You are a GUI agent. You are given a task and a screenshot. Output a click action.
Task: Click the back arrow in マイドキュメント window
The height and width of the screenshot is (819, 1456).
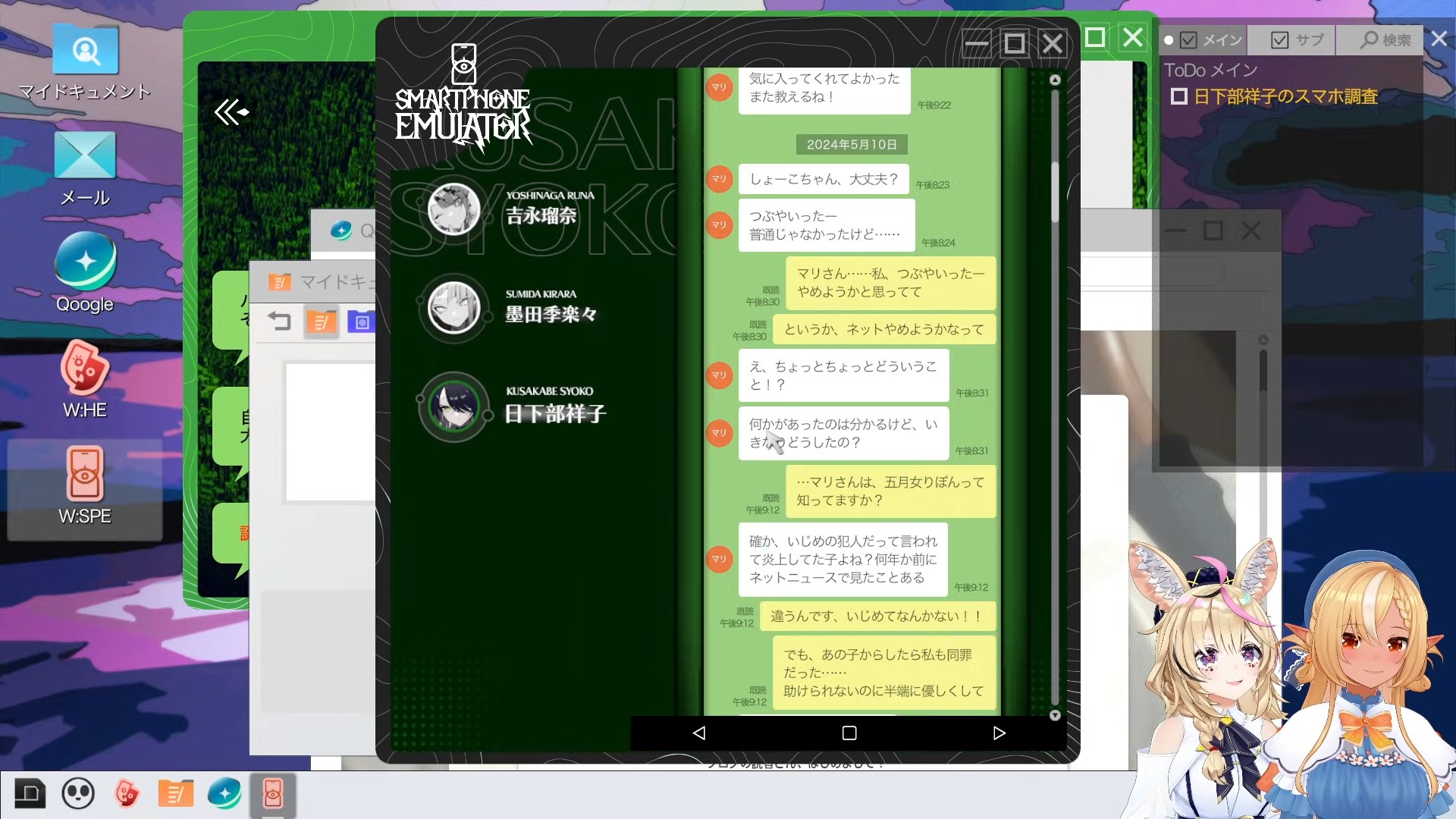[280, 322]
